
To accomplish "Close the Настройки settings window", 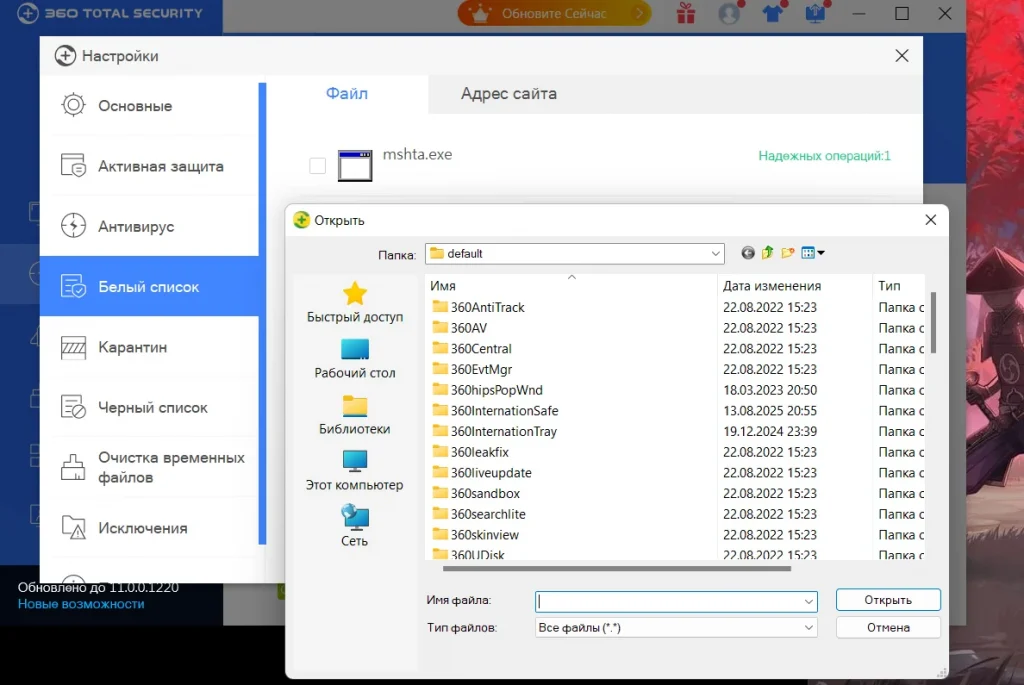I will click(x=902, y=56).
